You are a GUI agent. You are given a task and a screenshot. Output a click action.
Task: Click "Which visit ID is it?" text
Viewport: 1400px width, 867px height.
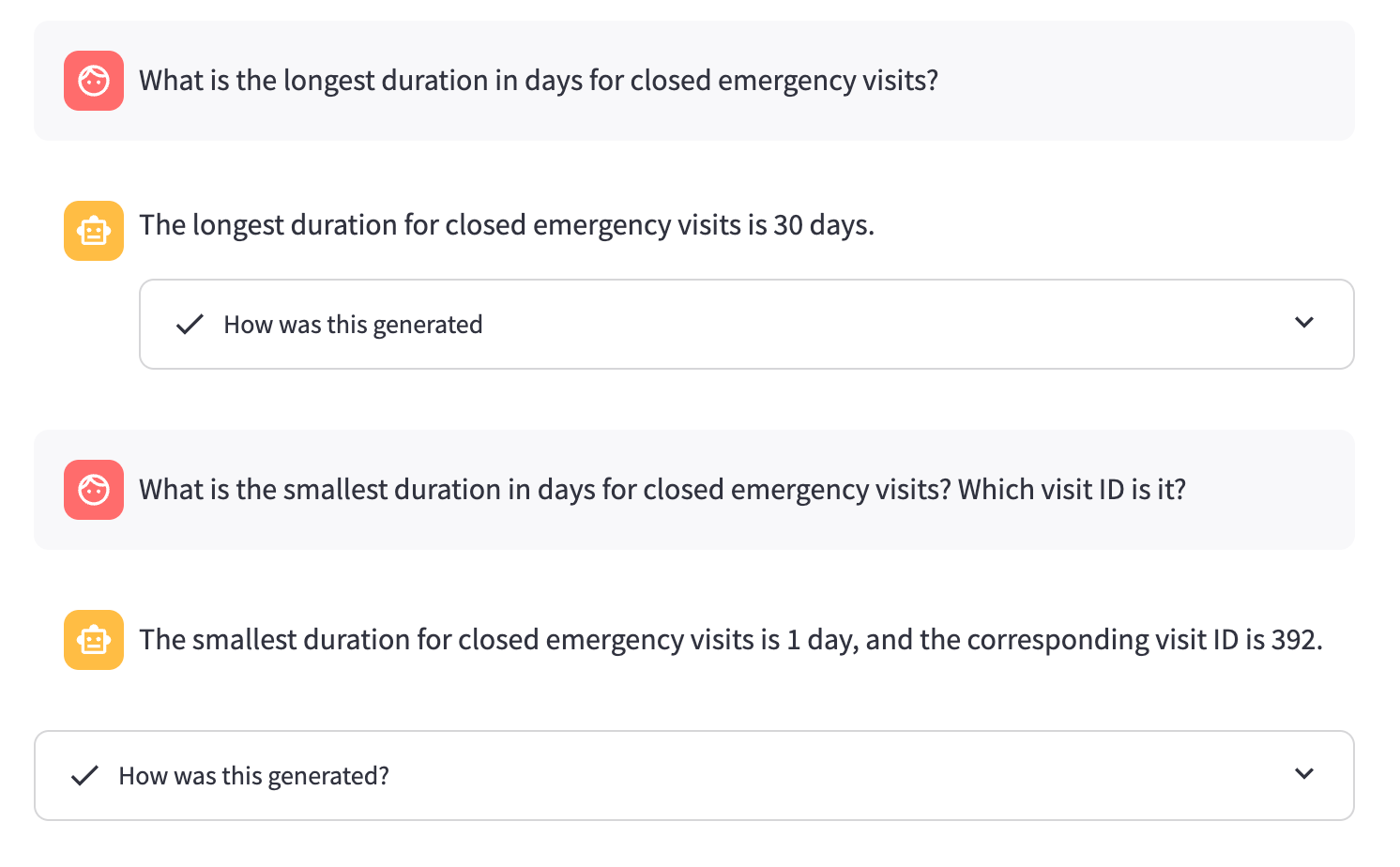1072,490
